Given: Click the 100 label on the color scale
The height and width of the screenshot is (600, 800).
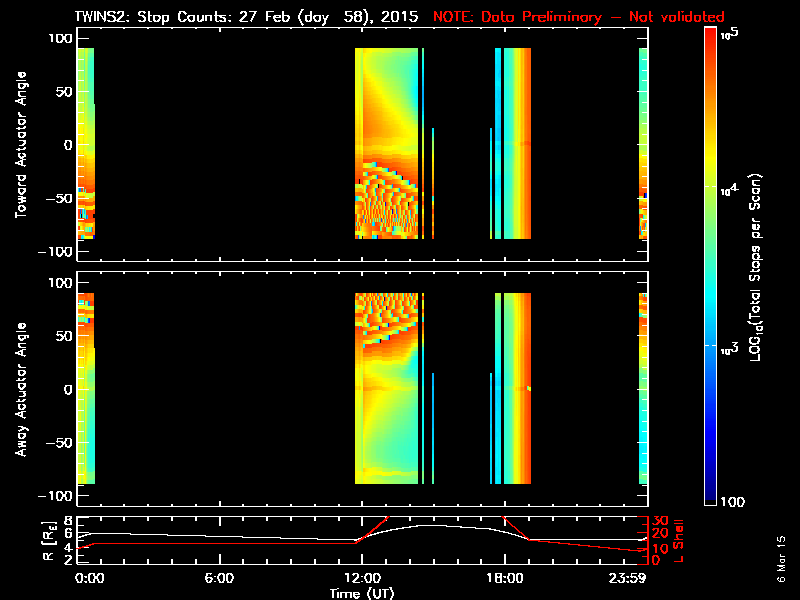Looking at the screenshot, I should click(732, 501).
